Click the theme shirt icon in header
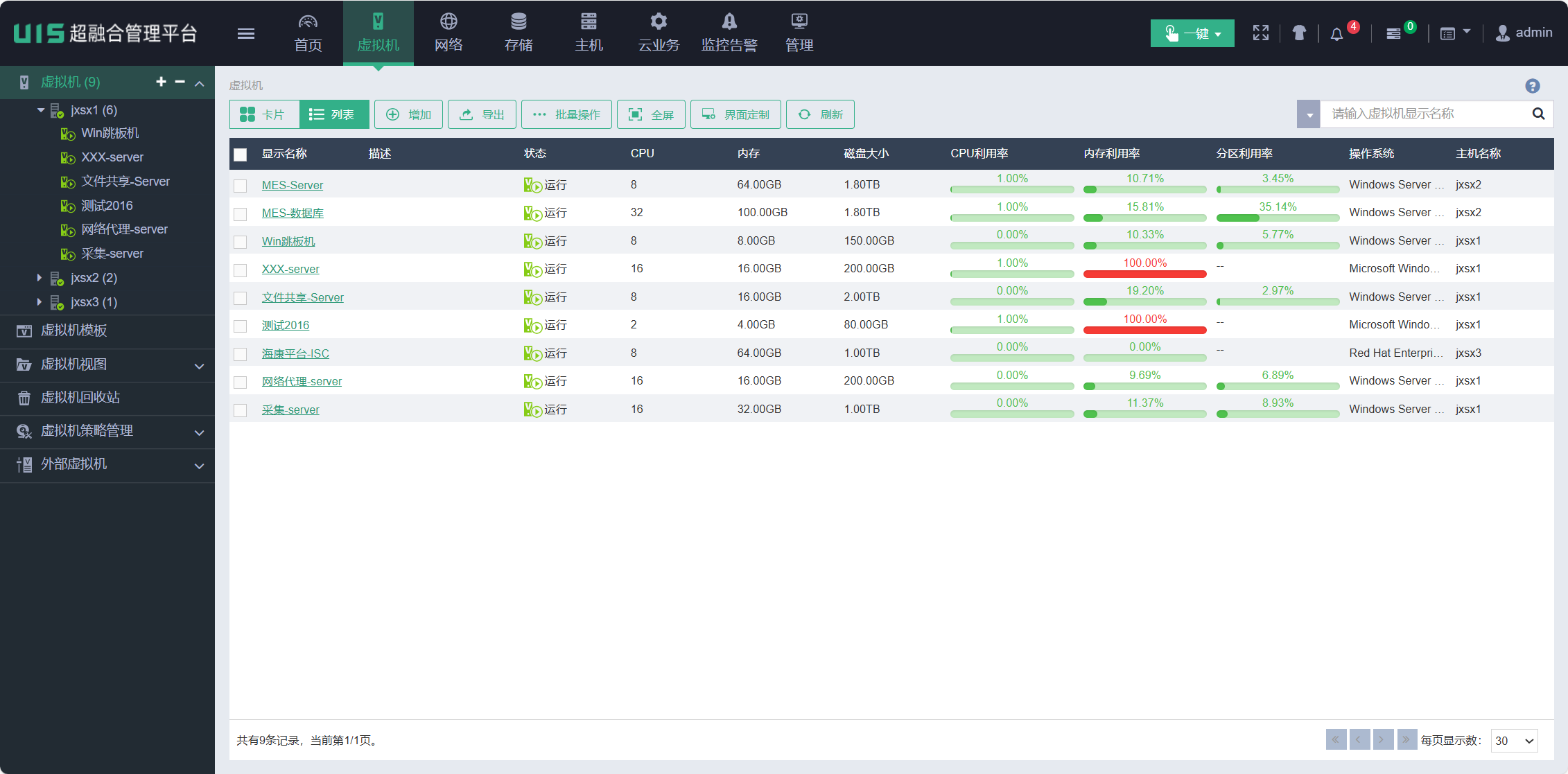Image resolution: width=1568 pixels, height=774 pixels. click(1299, 33)
